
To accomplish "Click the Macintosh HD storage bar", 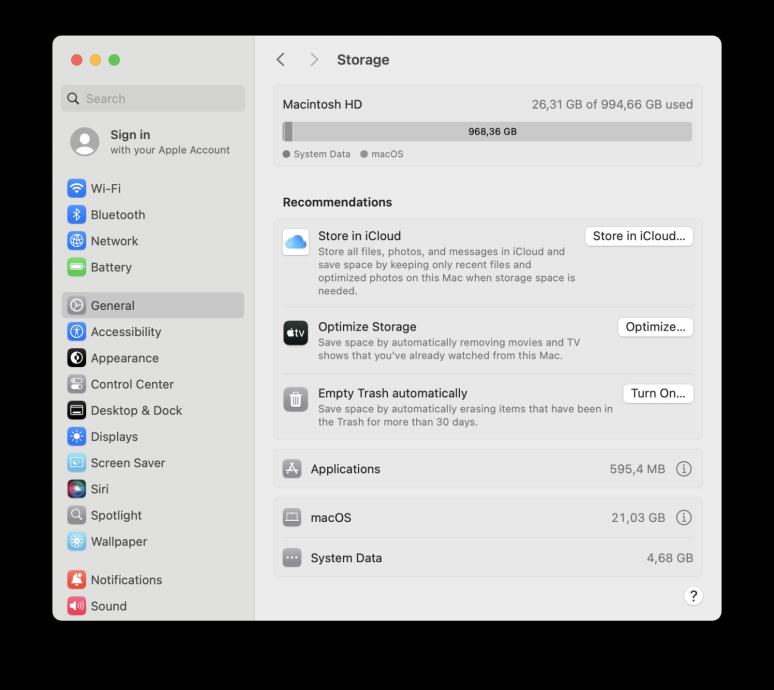I will tap(487, 132).
